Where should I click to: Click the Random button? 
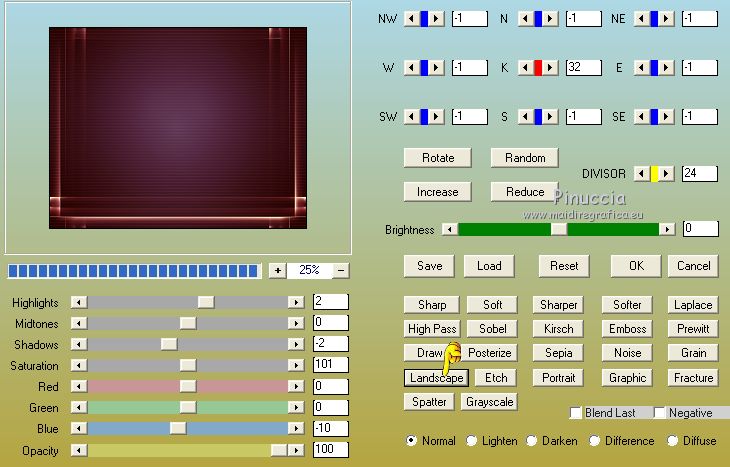(525, 158)
